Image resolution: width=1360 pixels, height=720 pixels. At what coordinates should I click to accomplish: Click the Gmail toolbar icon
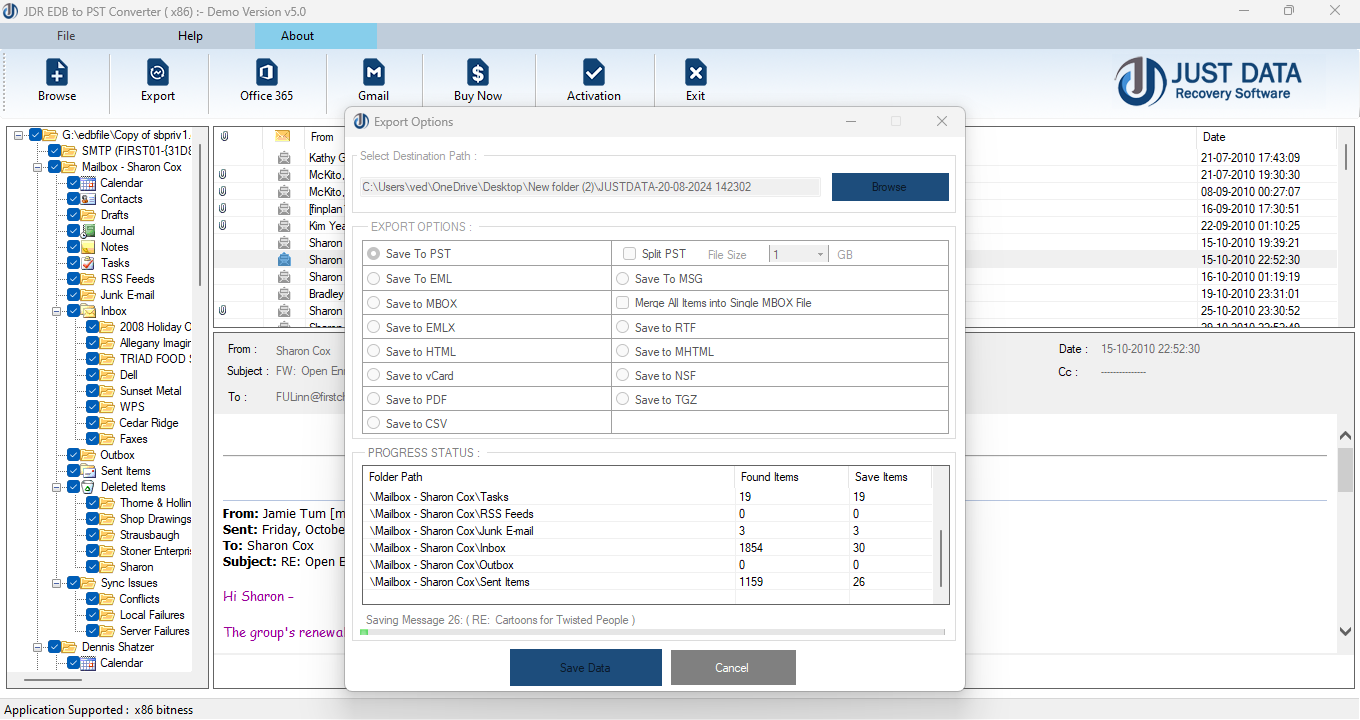[373, 73]
